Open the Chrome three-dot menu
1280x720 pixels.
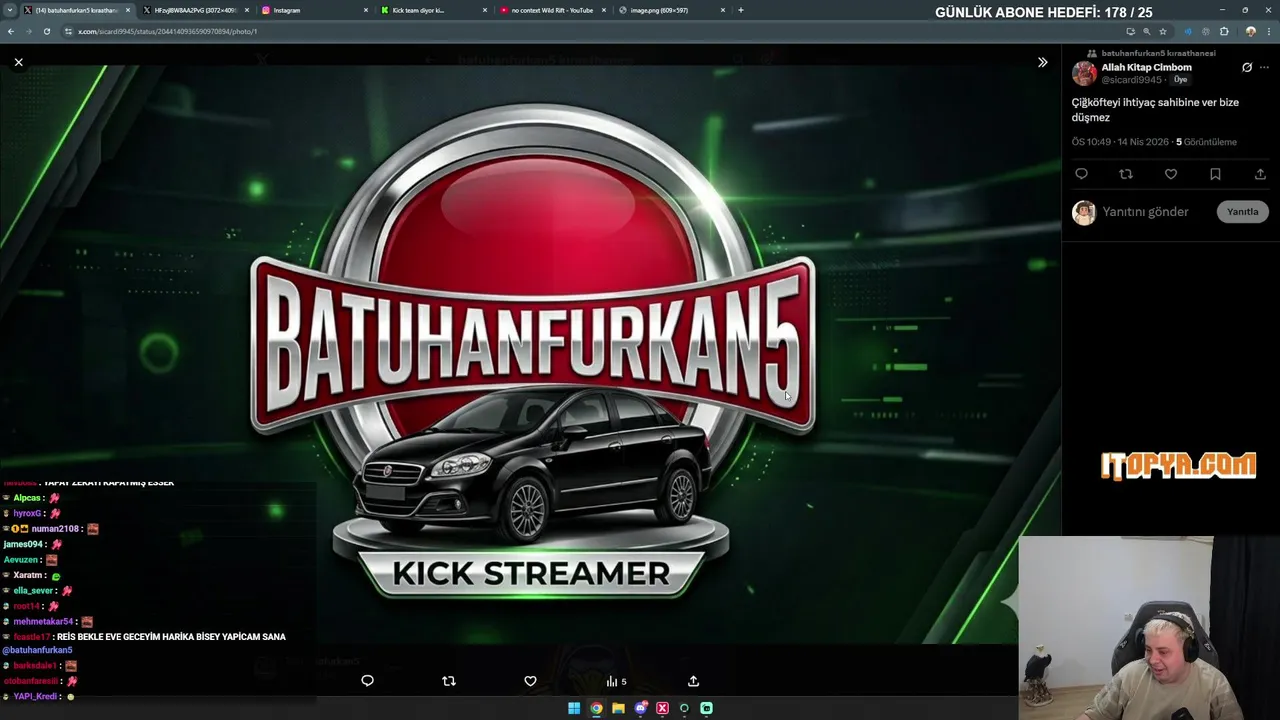[x=1267, y=31]
